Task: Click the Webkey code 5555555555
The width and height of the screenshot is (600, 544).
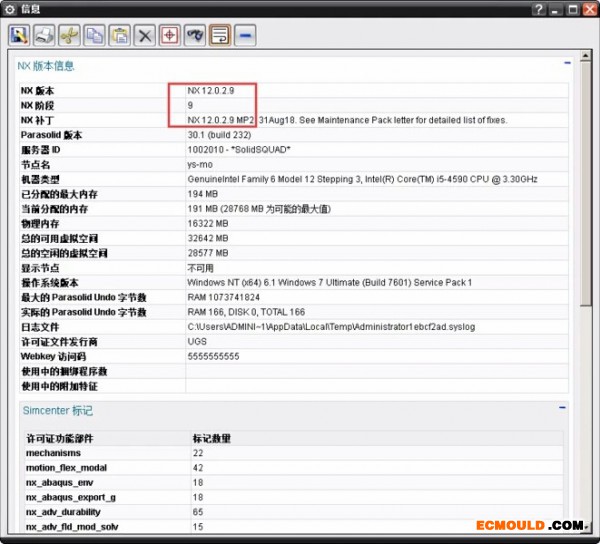Action: pos(214,357)
